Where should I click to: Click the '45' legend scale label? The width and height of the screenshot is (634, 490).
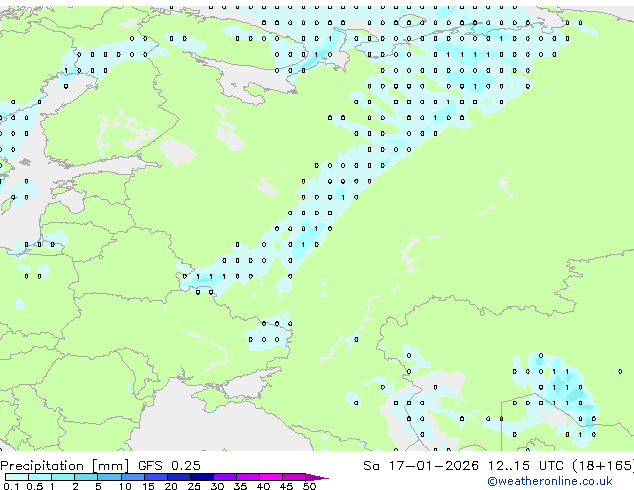(286, 486)
